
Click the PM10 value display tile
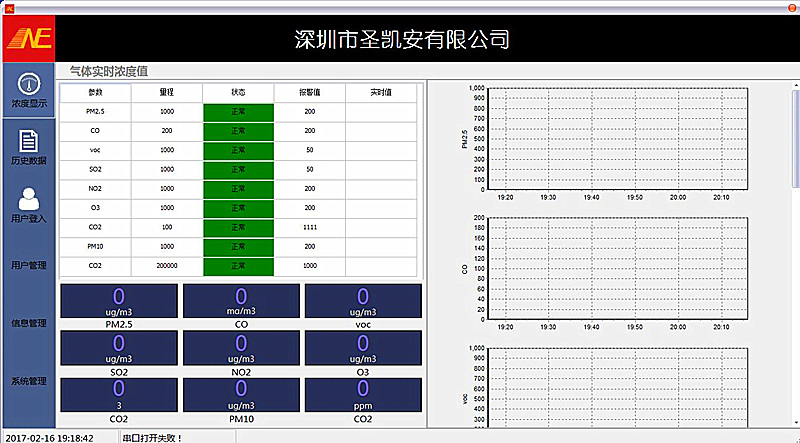[241, 395]
